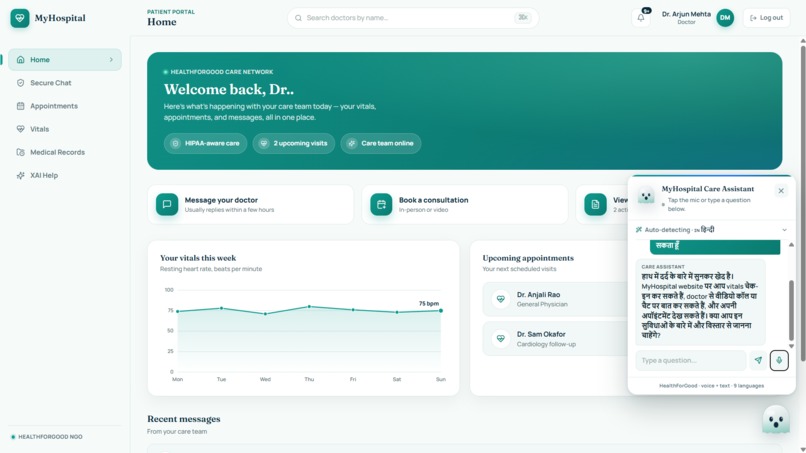806x453 pixels.
Task: Open notifications bell icon
Action: click(641, 17)
